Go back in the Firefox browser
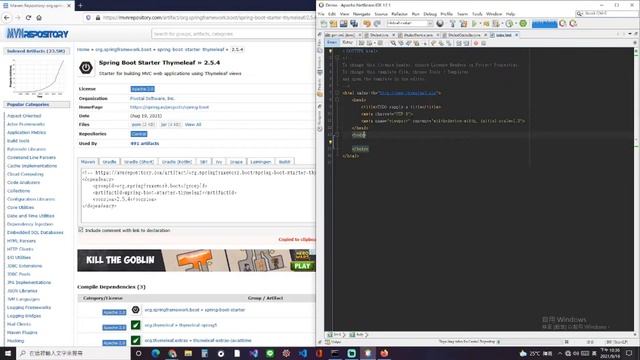The image size is (640, 360). click(x=7, y=18)
